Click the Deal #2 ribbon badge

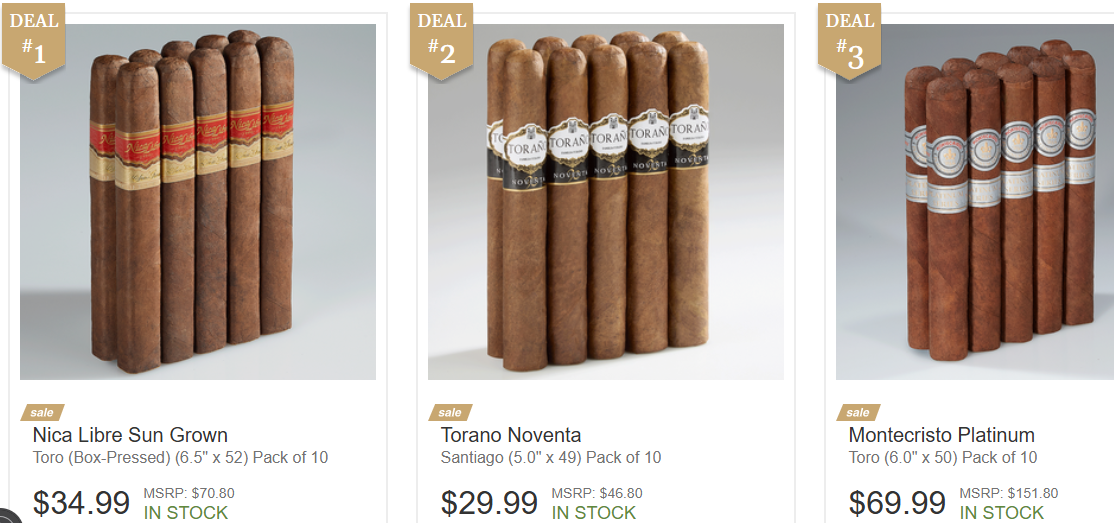[x=441, y=41]
